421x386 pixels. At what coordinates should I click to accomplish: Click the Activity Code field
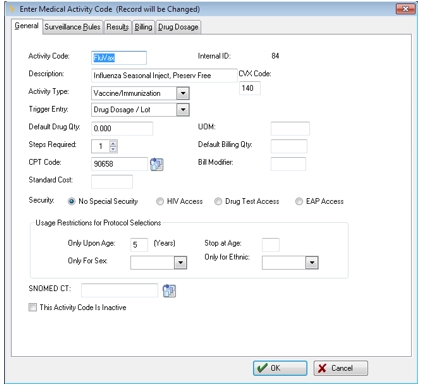point(119,58)
